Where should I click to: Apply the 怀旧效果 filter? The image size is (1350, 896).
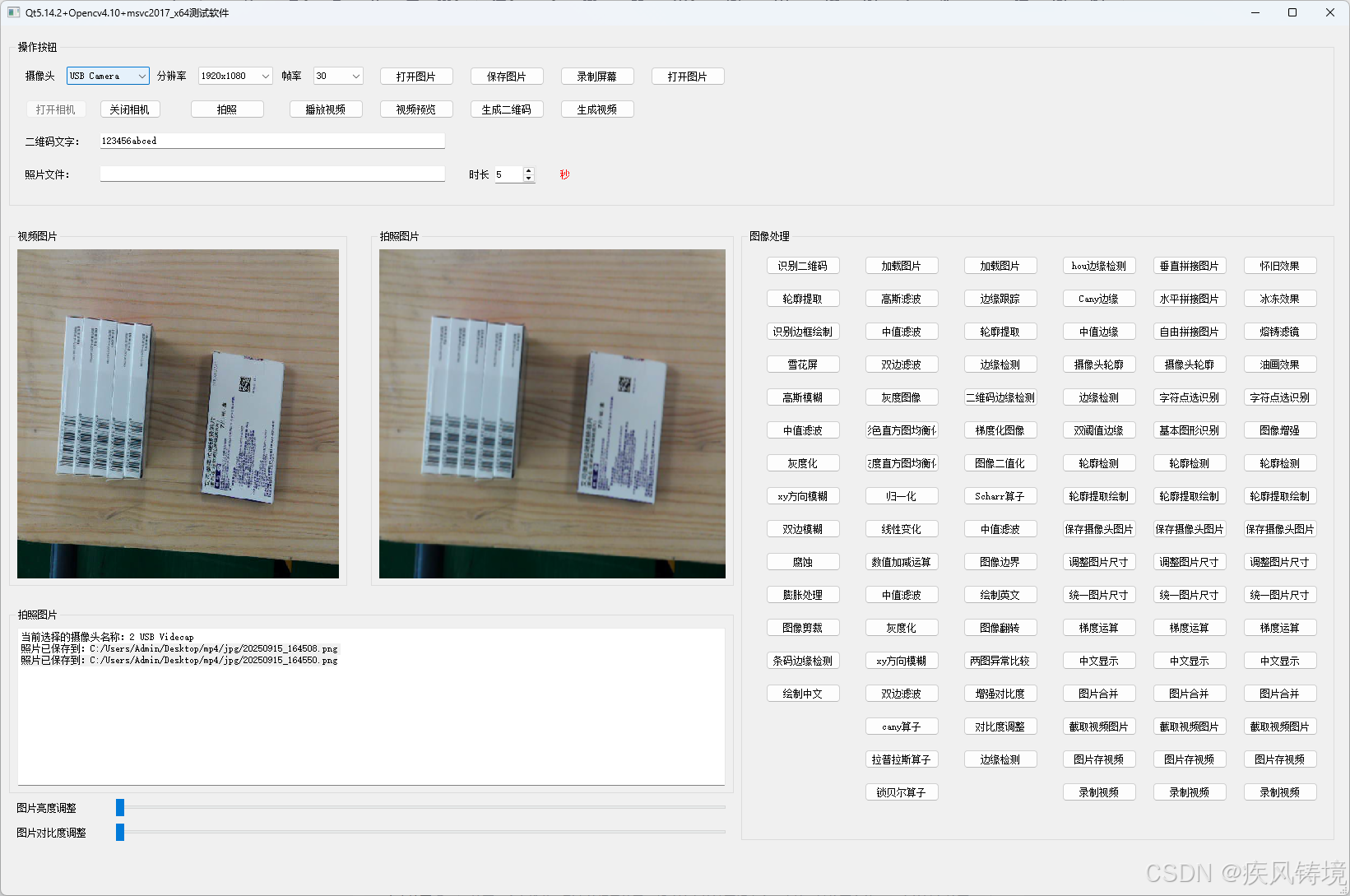[x=1280, y=266]
